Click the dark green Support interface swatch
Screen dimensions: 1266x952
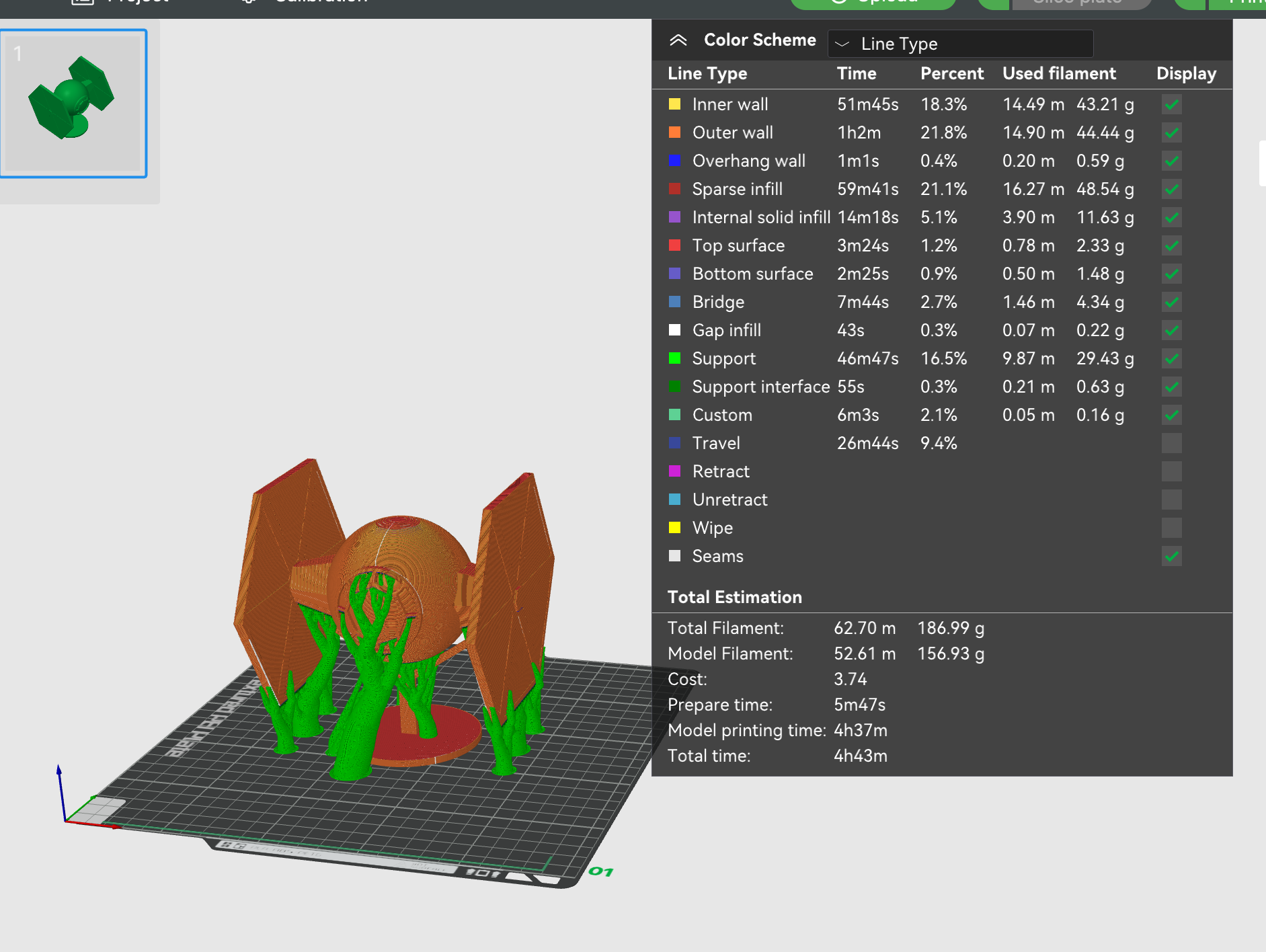[674, 387]
